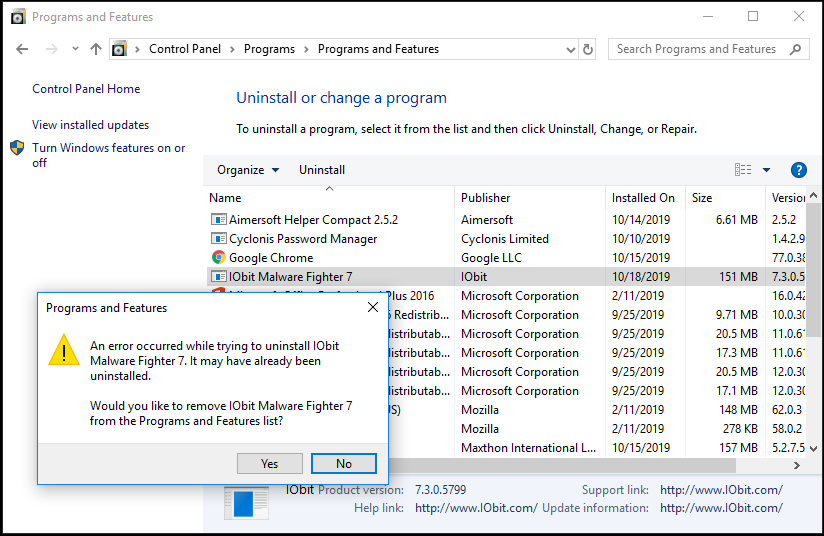Open the More view options arrow
This screenshot has height=536, width=824.
point(766,170)
